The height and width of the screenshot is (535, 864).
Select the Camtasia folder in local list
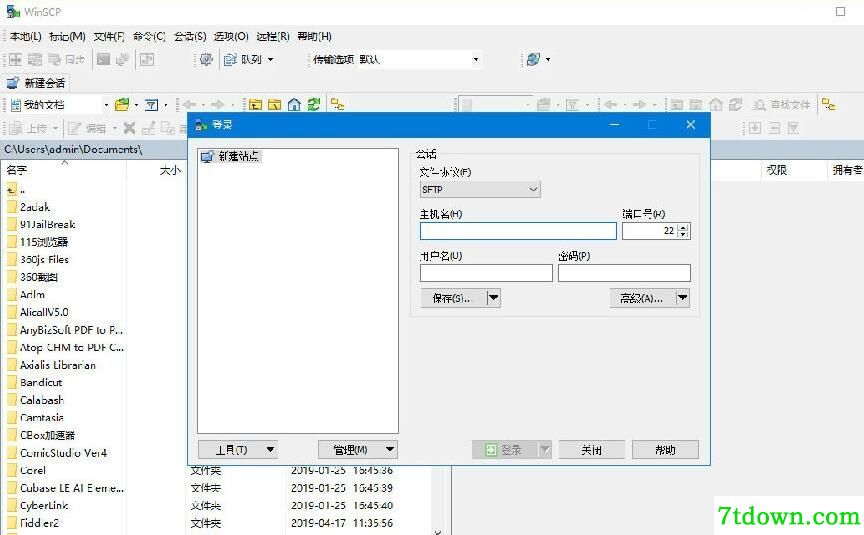(x=35, y=418)
